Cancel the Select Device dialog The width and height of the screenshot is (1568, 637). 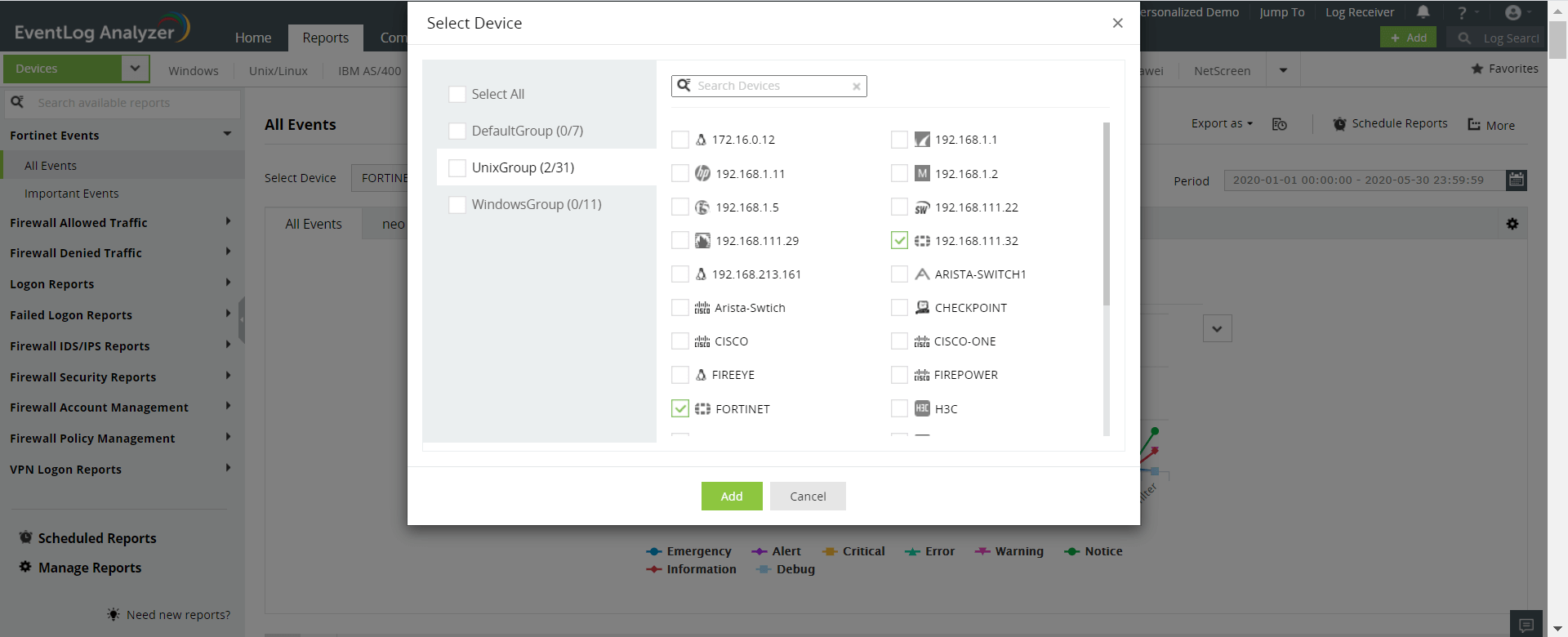click(808, 497)
